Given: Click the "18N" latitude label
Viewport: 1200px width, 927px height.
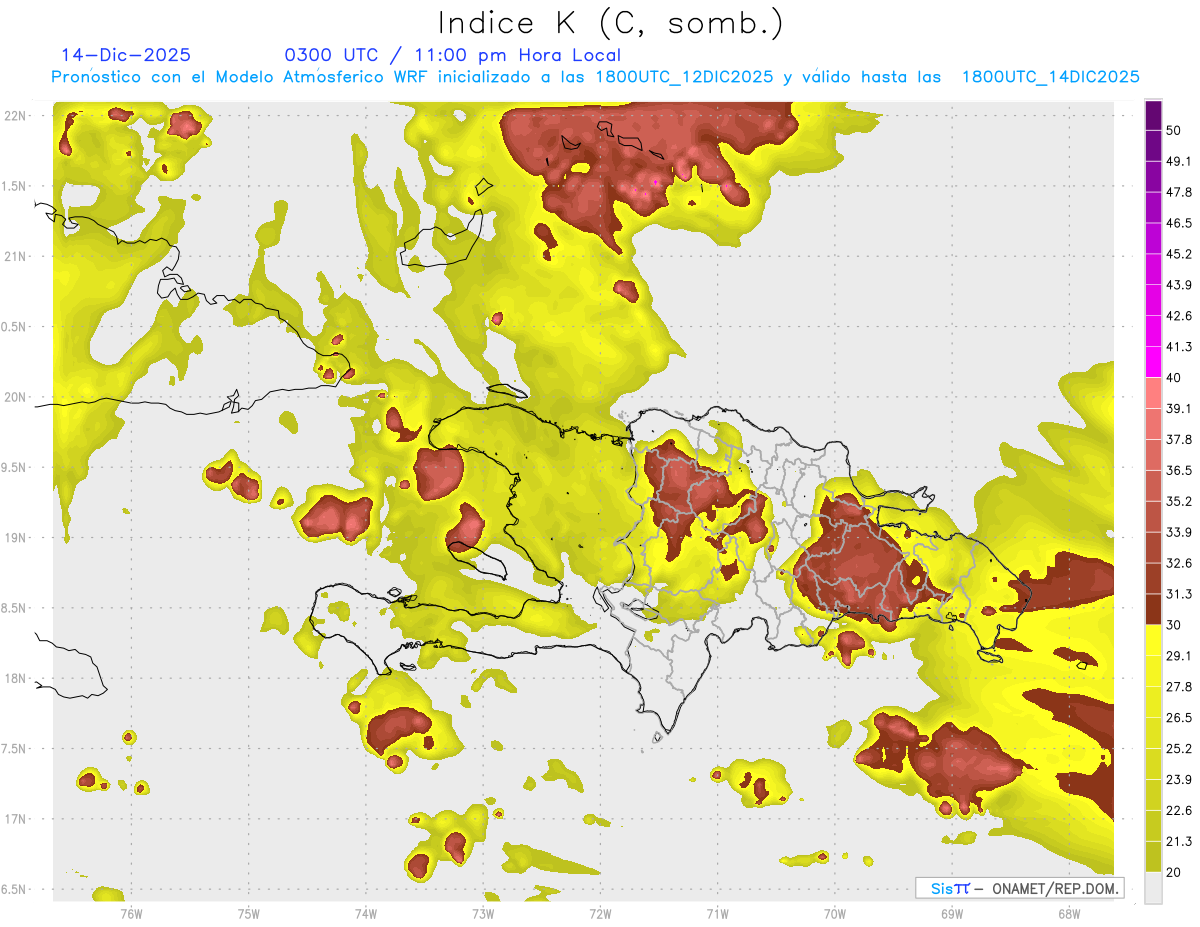Looking at the screenshot, I should (x=17, y=679).
